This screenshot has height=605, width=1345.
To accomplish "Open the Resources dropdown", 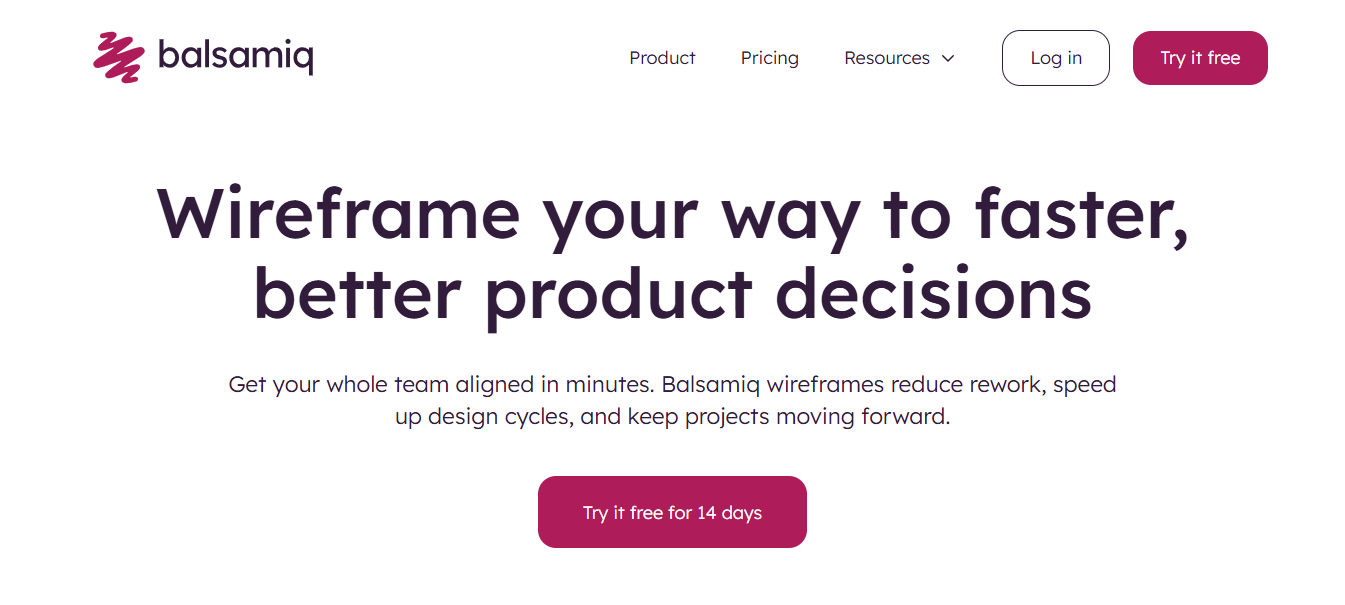I will [x=897, y=58].
